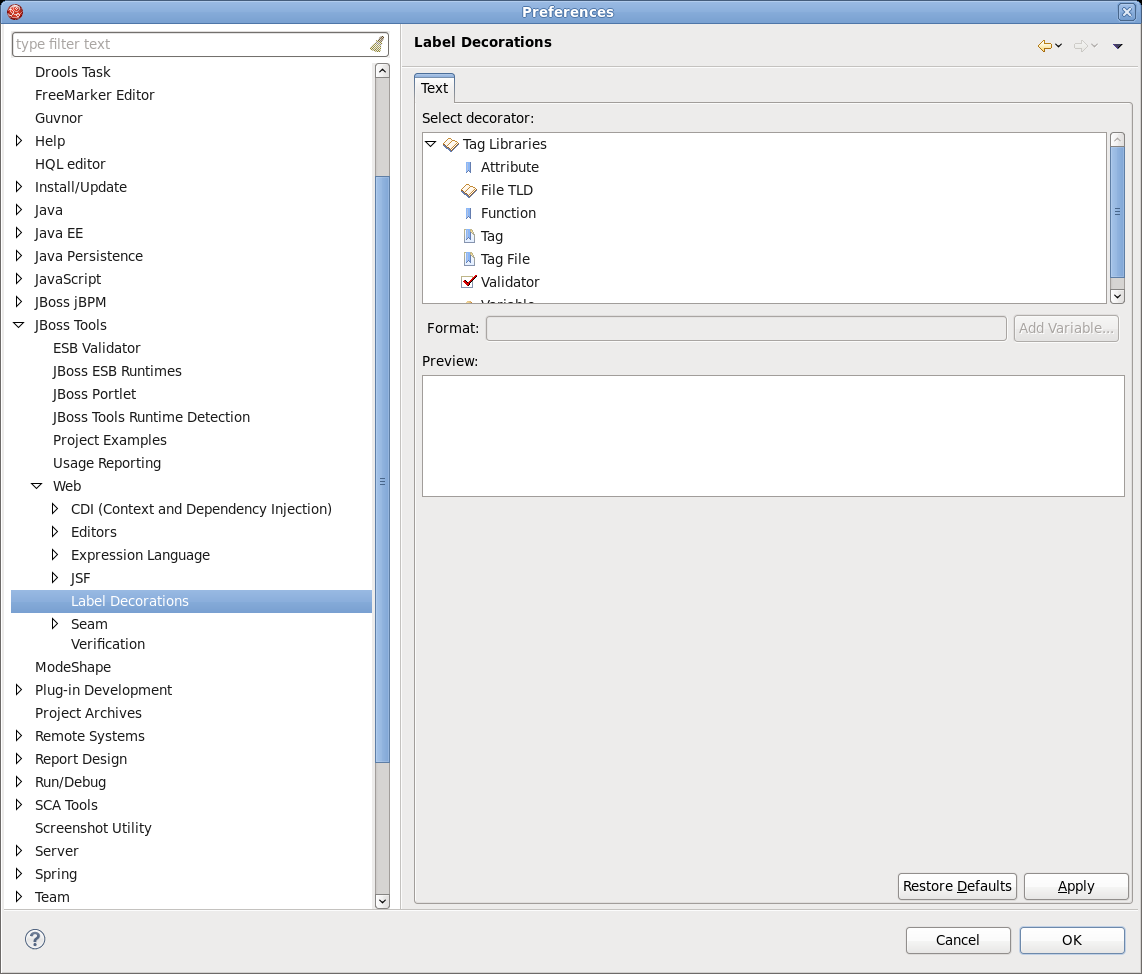
Task: Collapse the JBoss Tools tree node
Action: (x=19, y=325)
